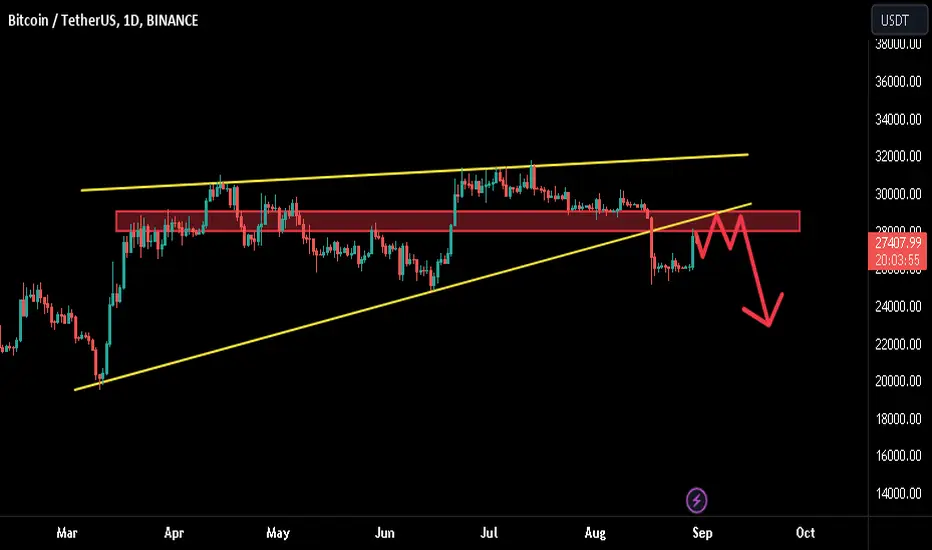This screenshot has width=932, height=550.
Task: Click the 32000.00 price axis label
Action: pyautogui.click(x=898, y=156)
